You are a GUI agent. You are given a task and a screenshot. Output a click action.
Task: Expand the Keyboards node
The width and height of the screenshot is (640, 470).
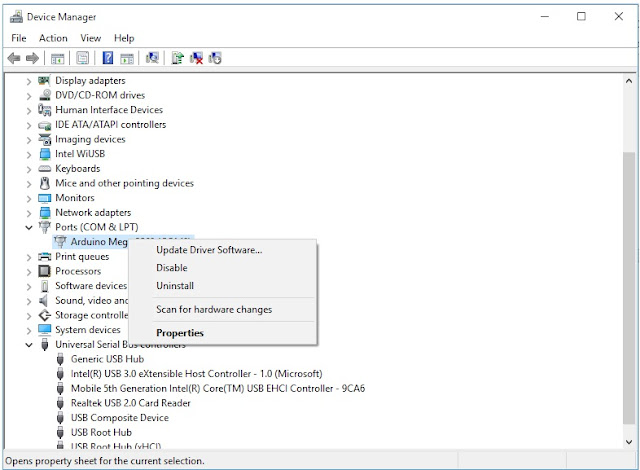(29, 169)
